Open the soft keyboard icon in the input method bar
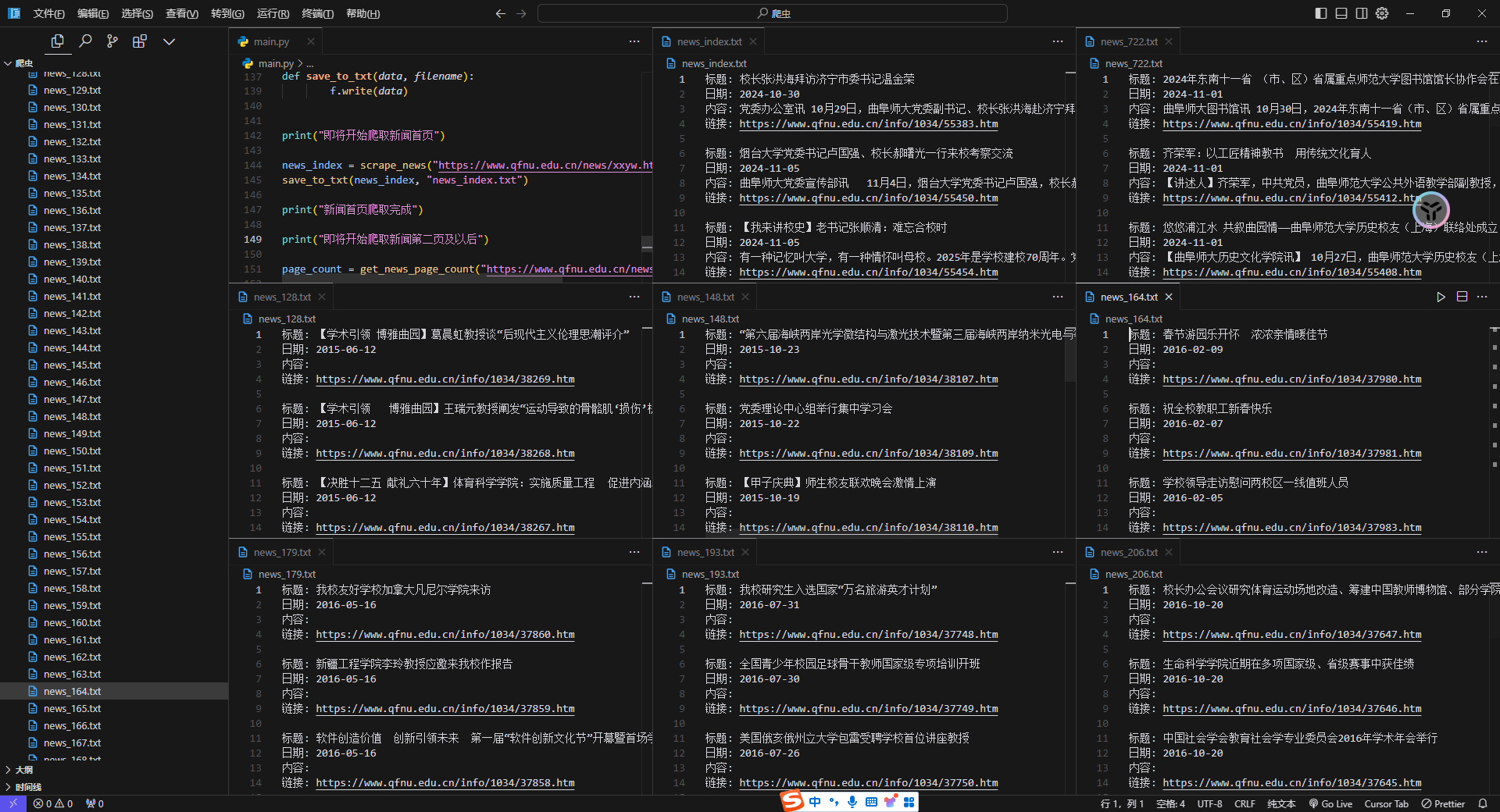The width and height of the screenshot is (1500, 812). tap(871, 802)
